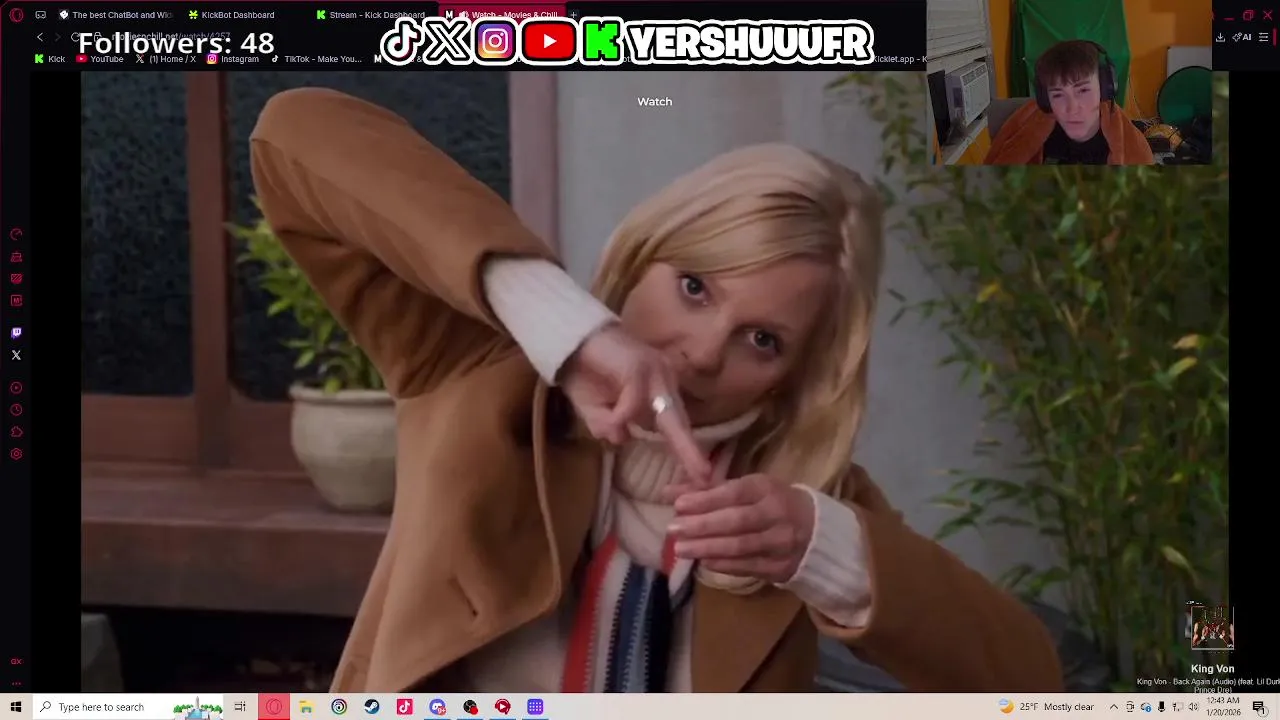Open the AI assistant icon in toolbar
Screen dimensions: 1280x720
(x=1243, y=37)
